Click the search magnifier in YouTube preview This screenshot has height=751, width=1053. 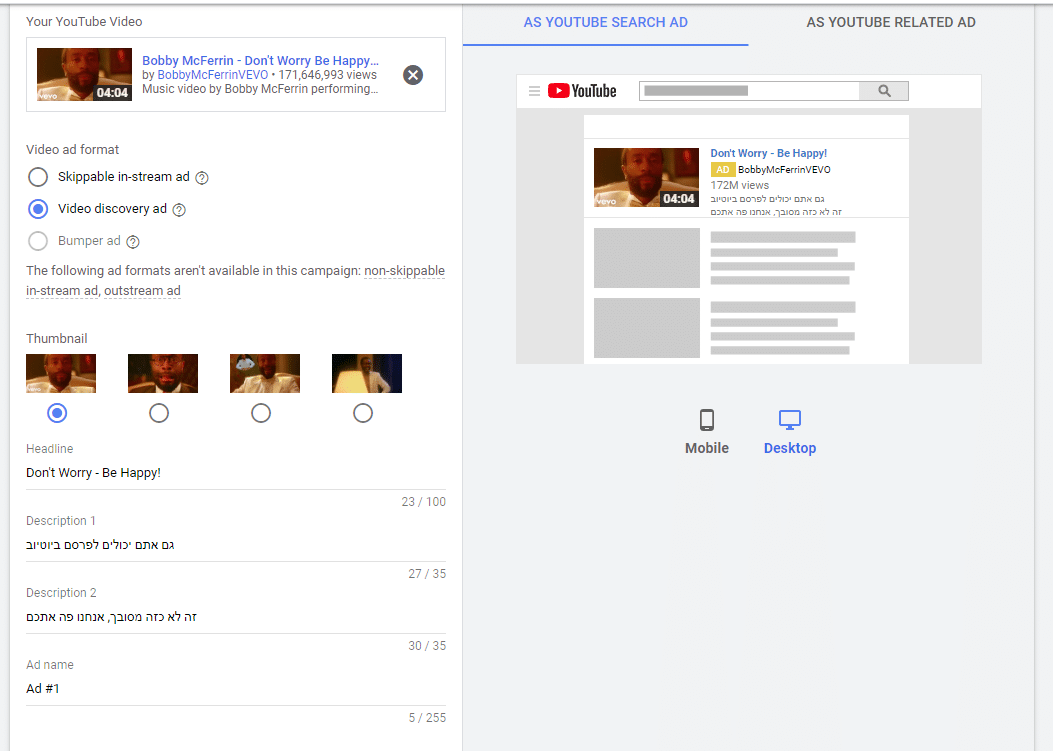884,91
